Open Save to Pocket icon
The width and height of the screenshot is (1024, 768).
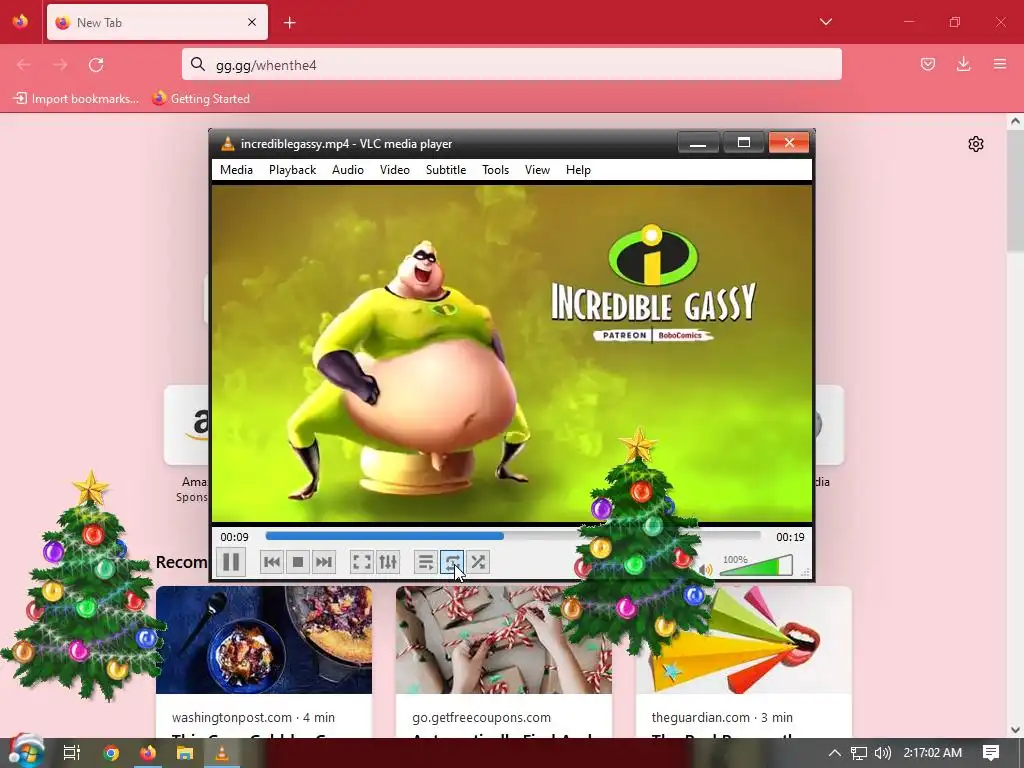[x=928, y=64]
